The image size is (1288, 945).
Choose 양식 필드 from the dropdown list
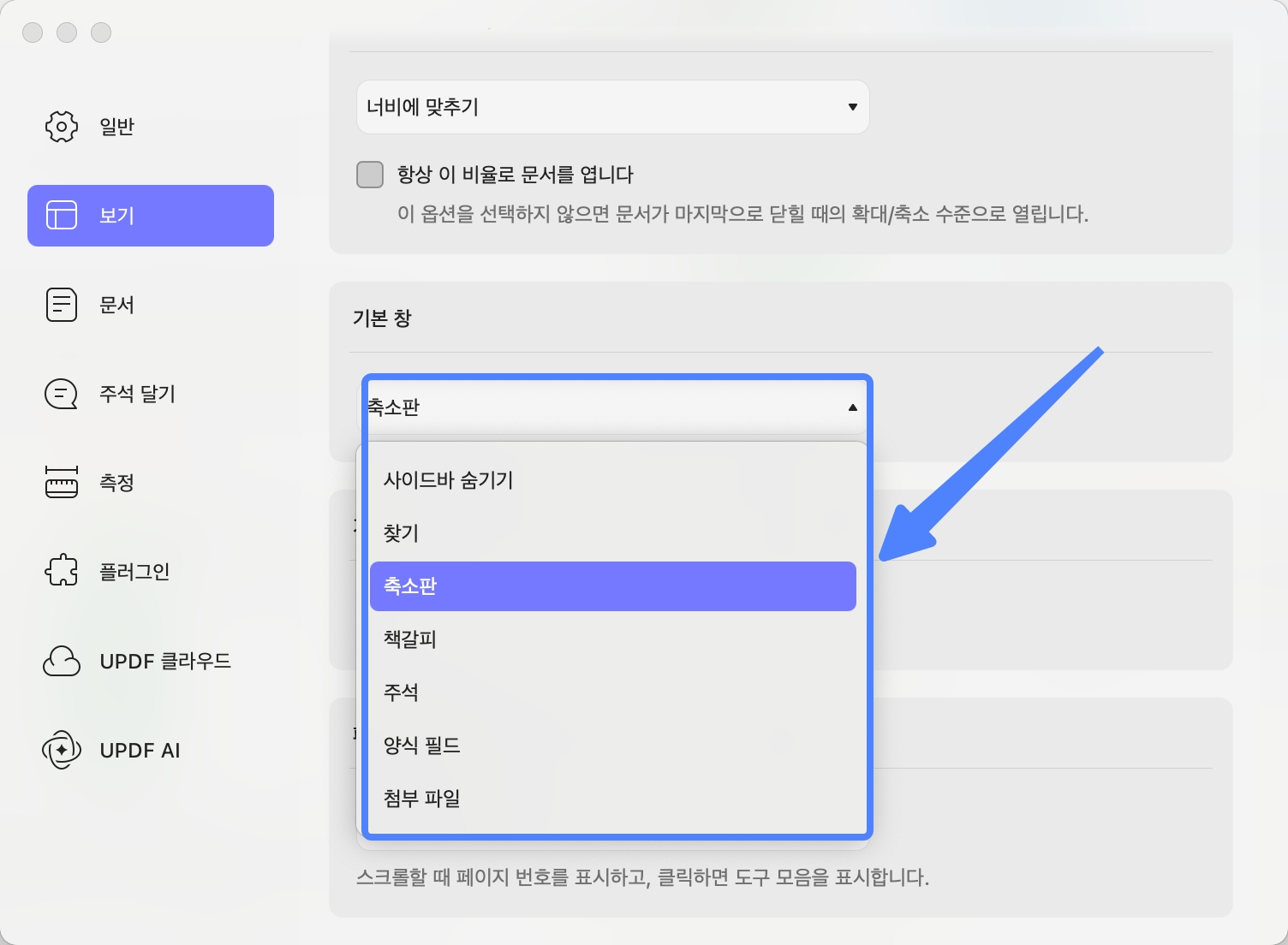(613, 746)
